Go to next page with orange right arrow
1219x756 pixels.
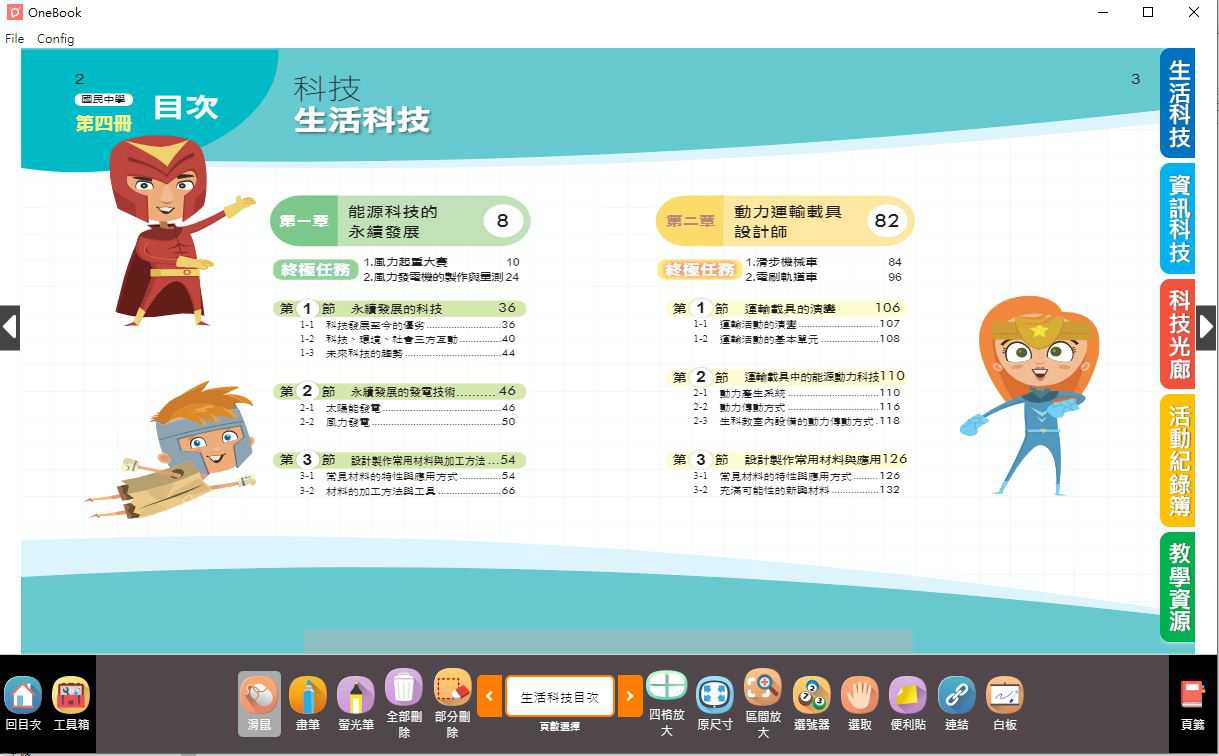coord(630,696)
